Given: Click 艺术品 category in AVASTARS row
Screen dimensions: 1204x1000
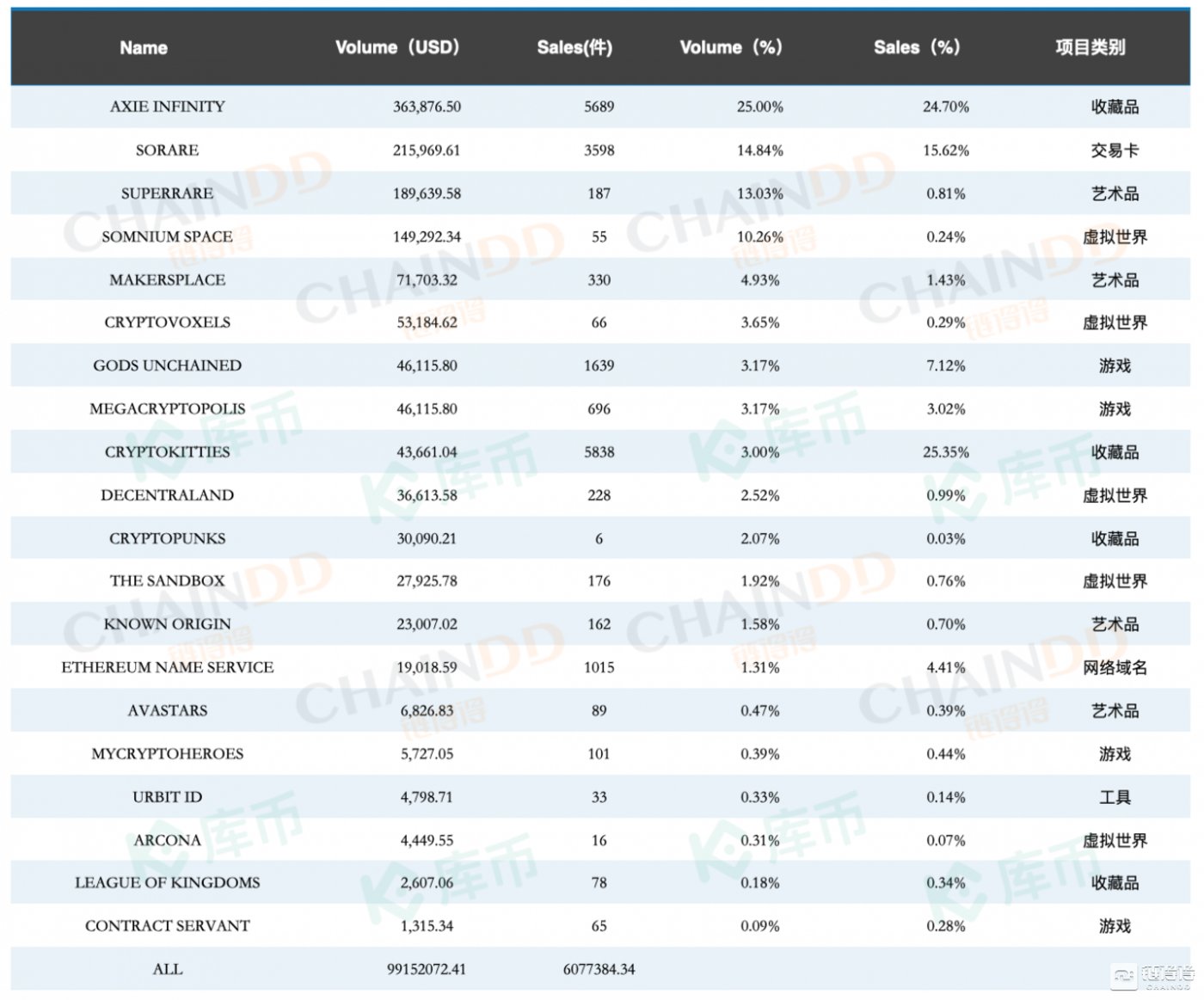Looking at the screenshot, I should 1115,710.
